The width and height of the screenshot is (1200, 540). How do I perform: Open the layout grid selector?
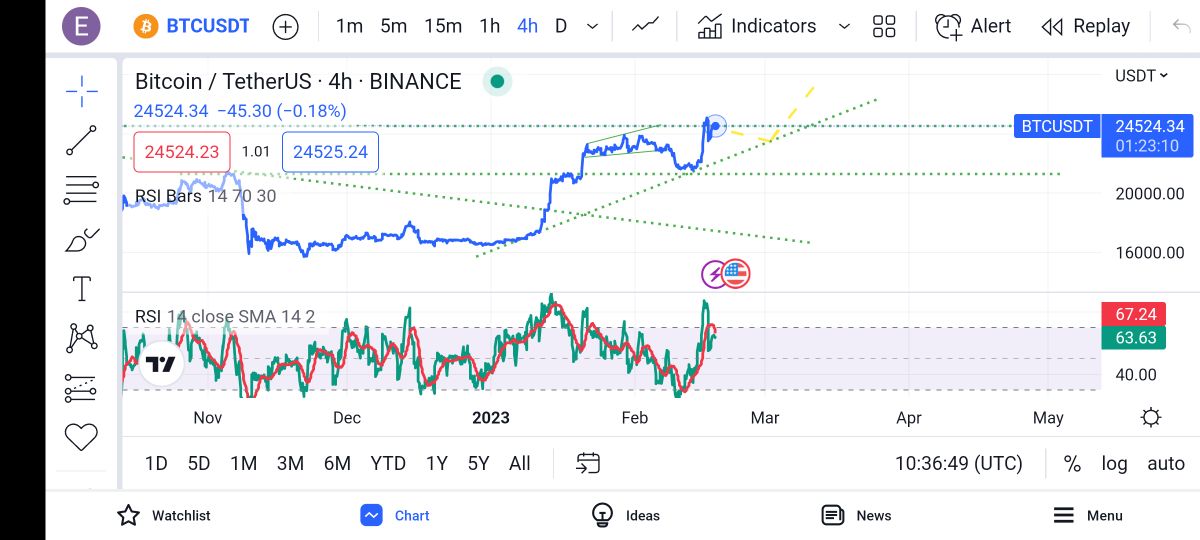pos(884,26)
